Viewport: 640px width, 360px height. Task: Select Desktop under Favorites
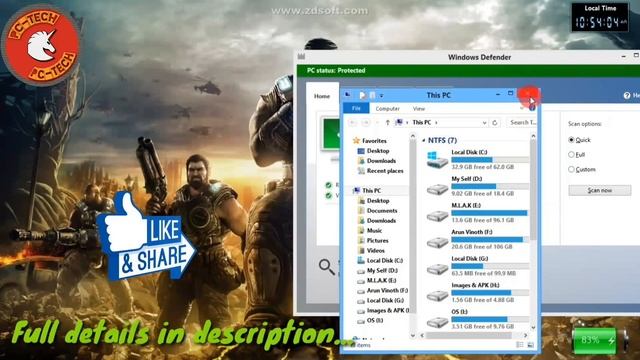click(378, 151)
